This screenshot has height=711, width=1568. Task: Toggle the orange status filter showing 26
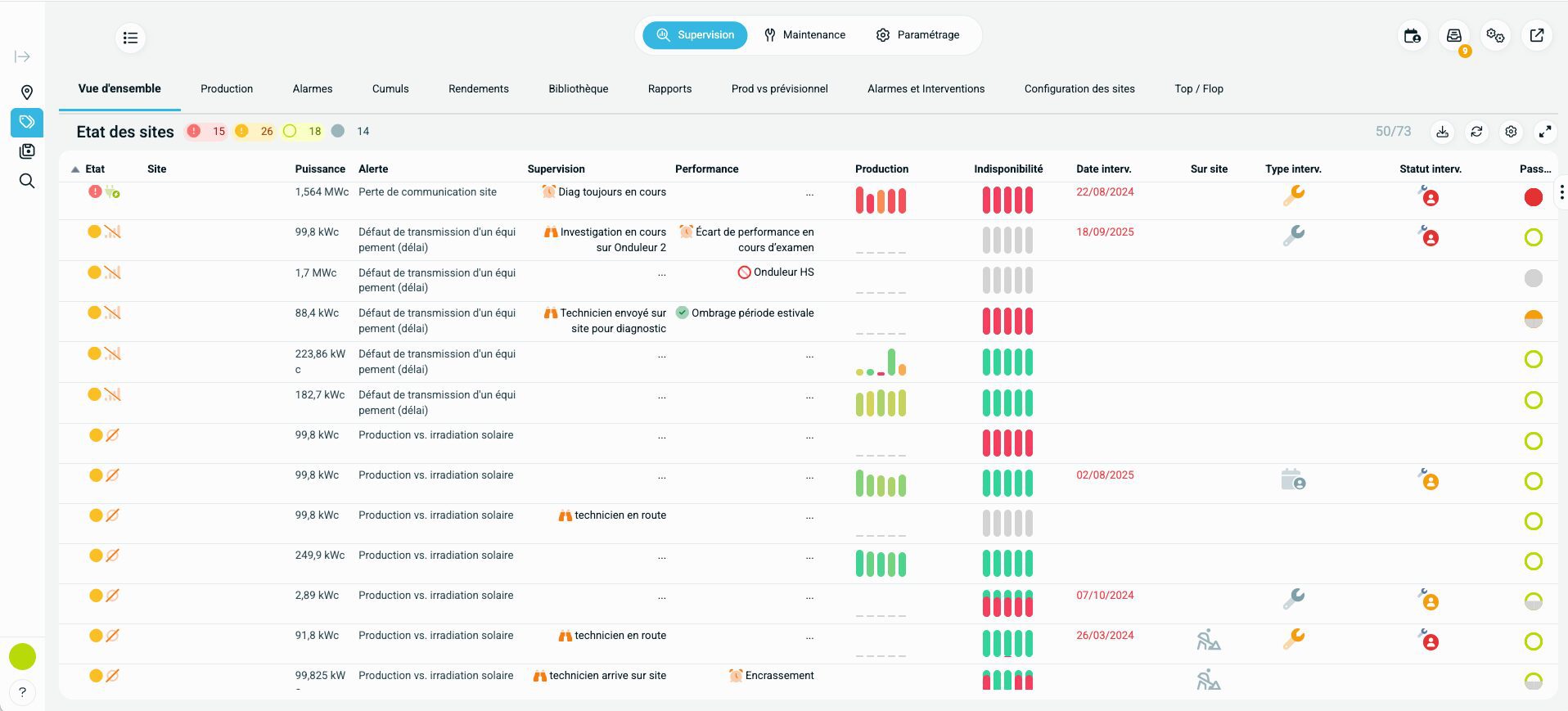[255, 132]
